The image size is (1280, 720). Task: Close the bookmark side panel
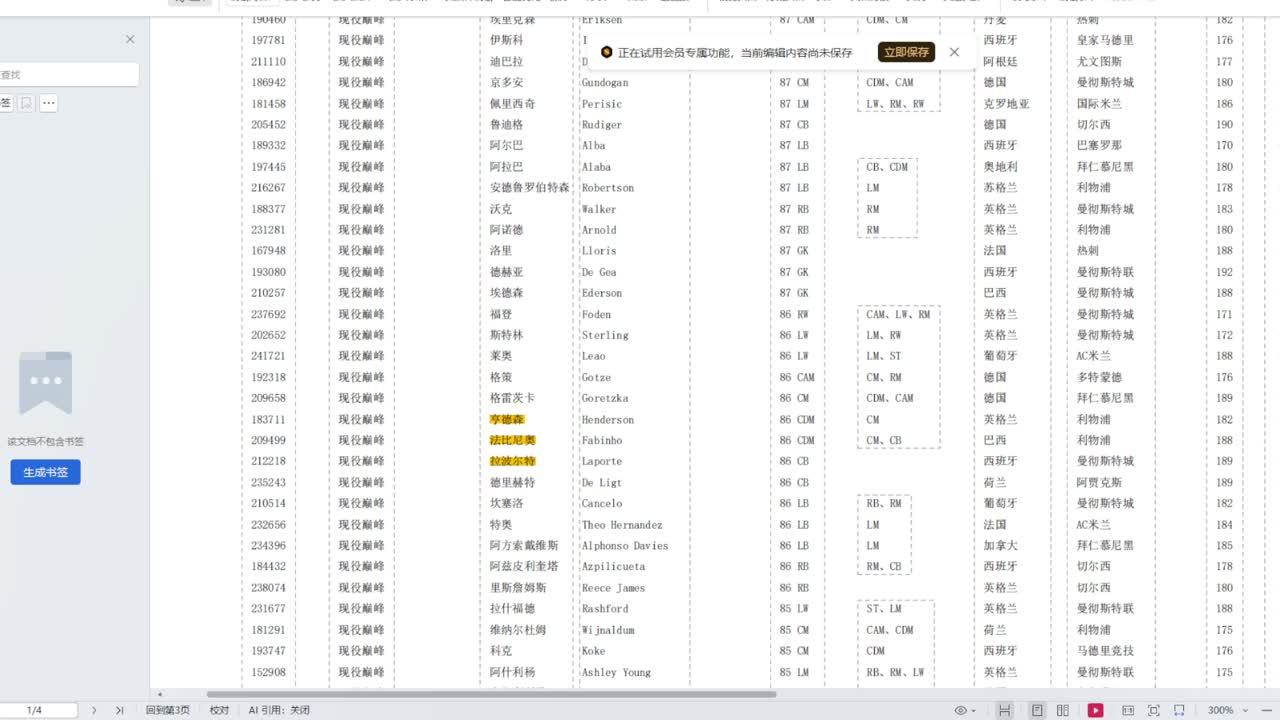[x=130, y=39]
